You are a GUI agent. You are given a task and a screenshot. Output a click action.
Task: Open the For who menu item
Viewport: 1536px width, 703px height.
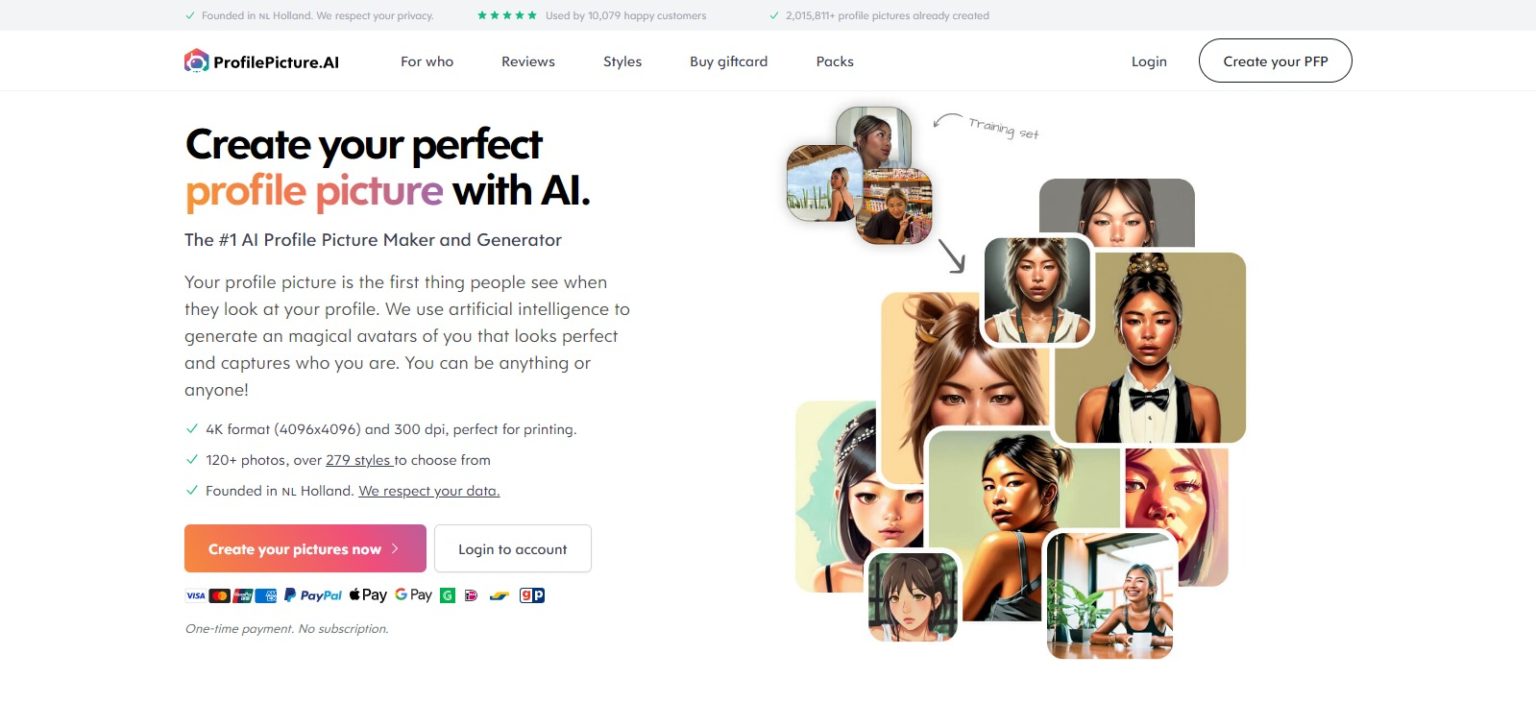[x=427, y=61]
